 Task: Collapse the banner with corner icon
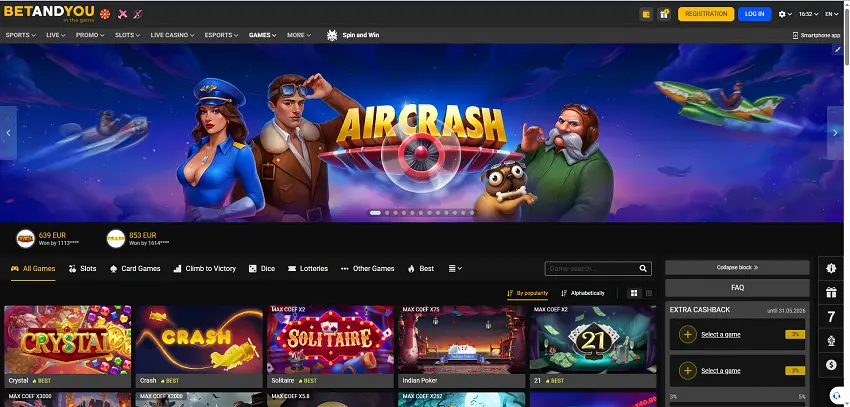pos(838,49)
